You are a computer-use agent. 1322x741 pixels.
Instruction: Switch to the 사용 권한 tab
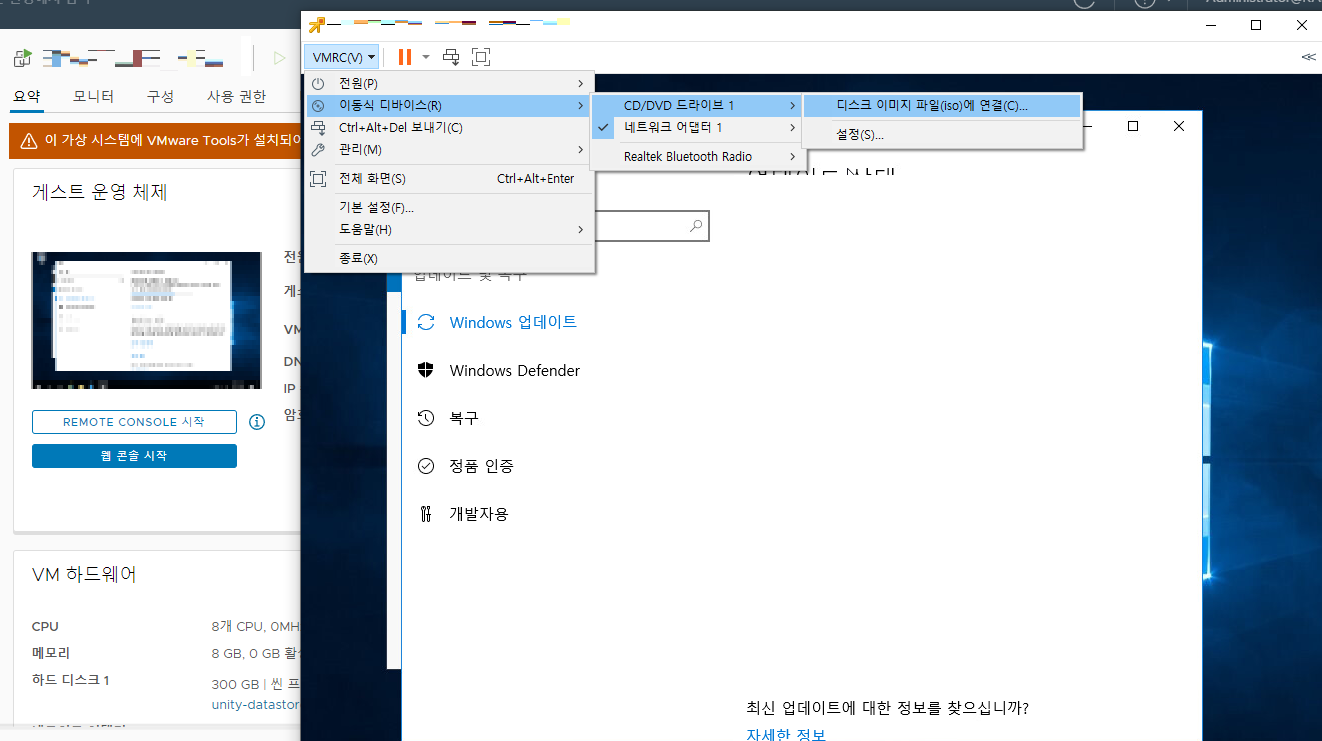(x=236, y=97)
